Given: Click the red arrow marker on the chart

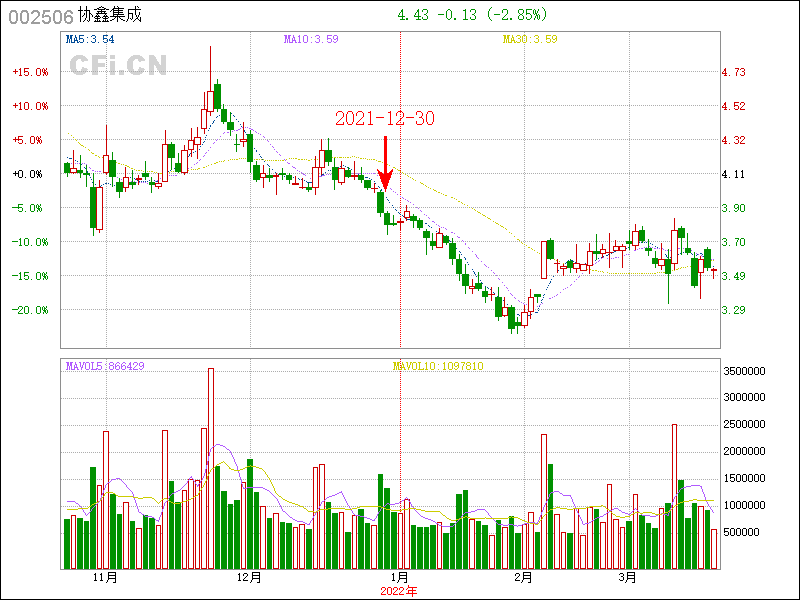Looking at the screenshot, I should tap(385, 164).
